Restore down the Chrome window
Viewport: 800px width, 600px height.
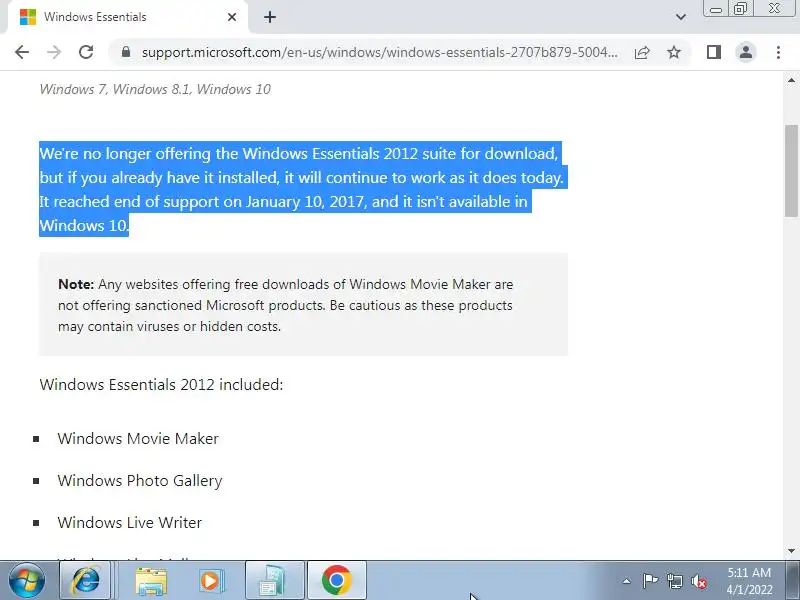click(x=740, y=9)
